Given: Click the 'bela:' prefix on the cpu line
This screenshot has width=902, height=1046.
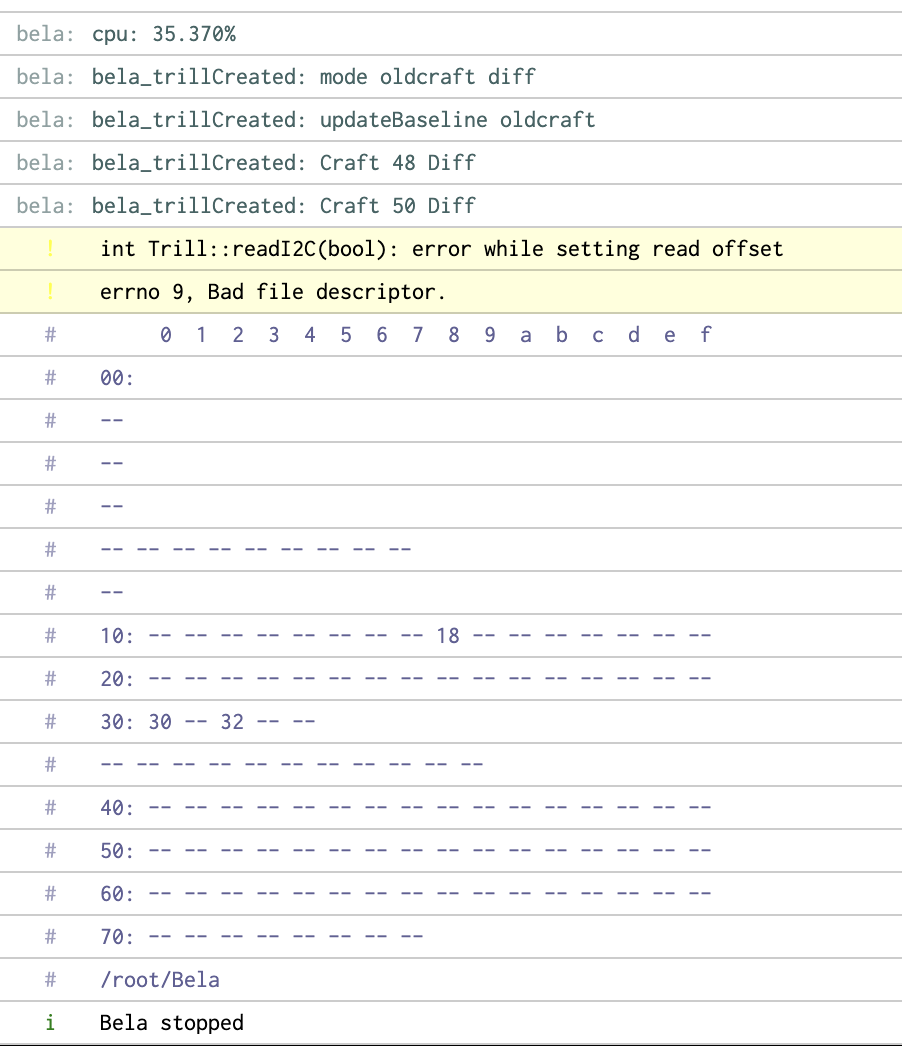Looking at the screenshot, I should click(45, 34).
